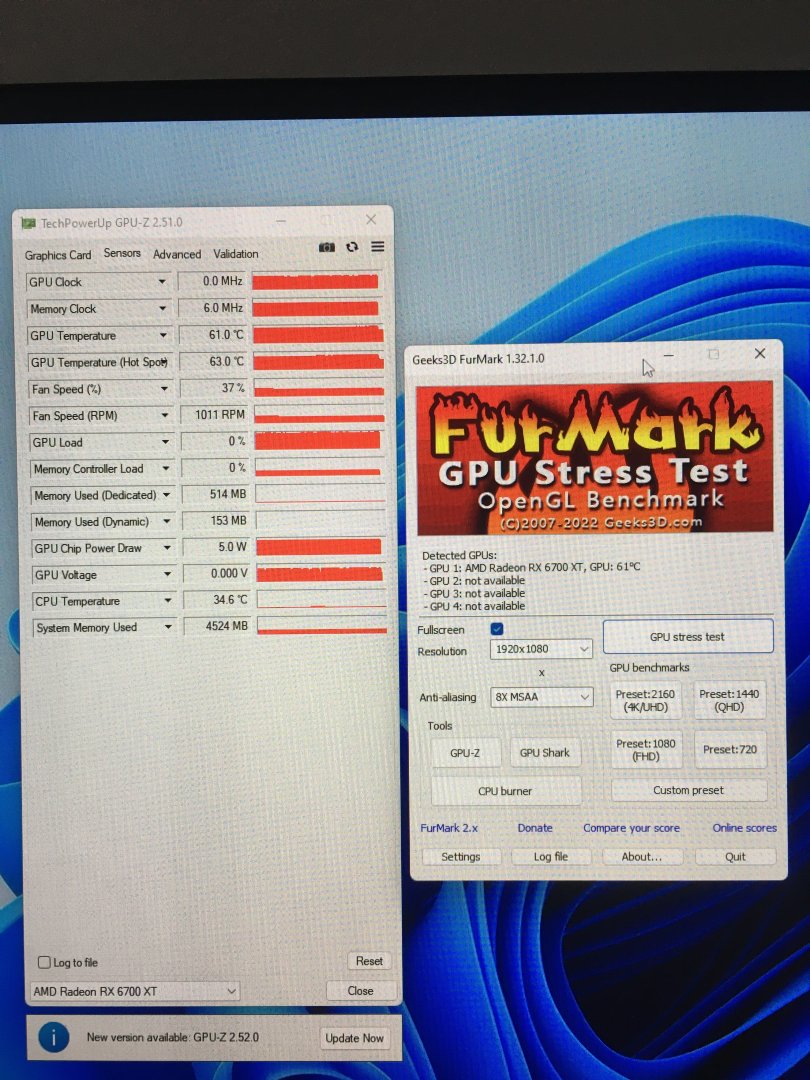The height and width of the screenshot is (1080, 810).
Task: Minimize the FurMark window
Action: coord(668,355)
